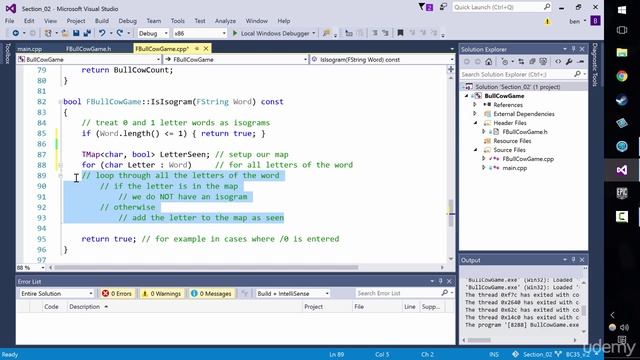Click the Undo arrow in toolbar
This screenshot has width=640, height=360.
102,33
